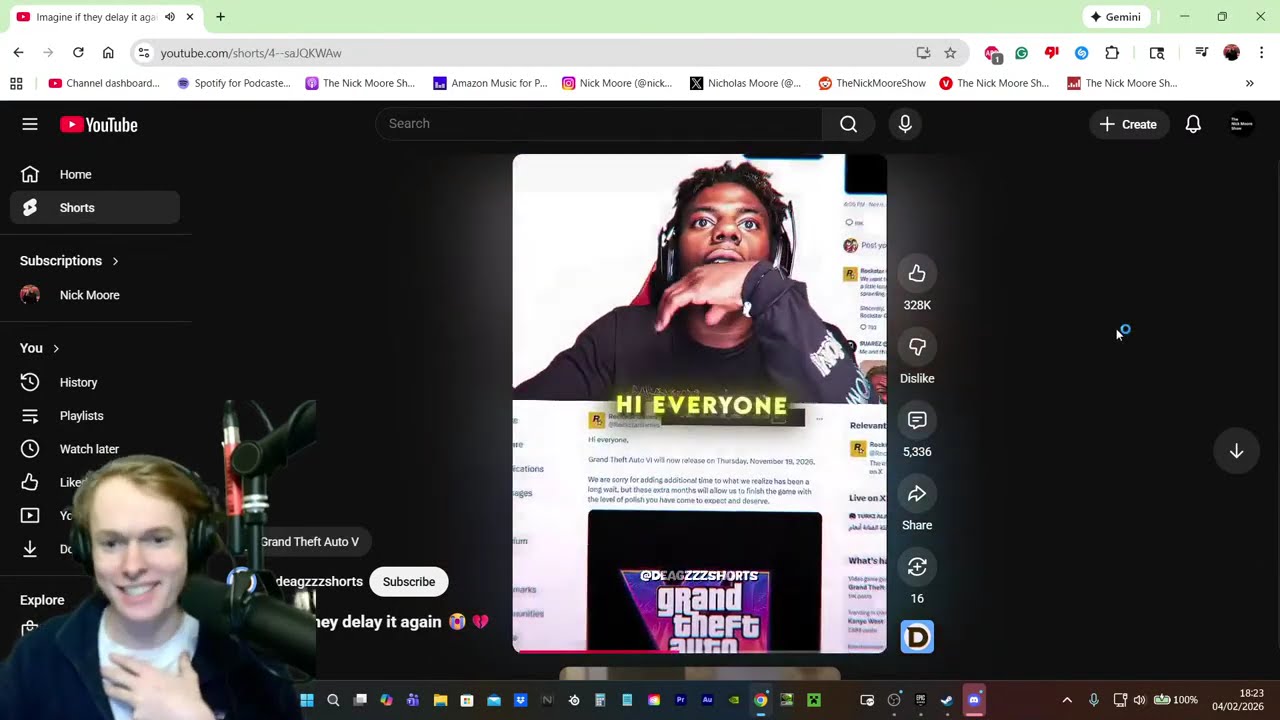Go back to the previous page

pos(18,53)
